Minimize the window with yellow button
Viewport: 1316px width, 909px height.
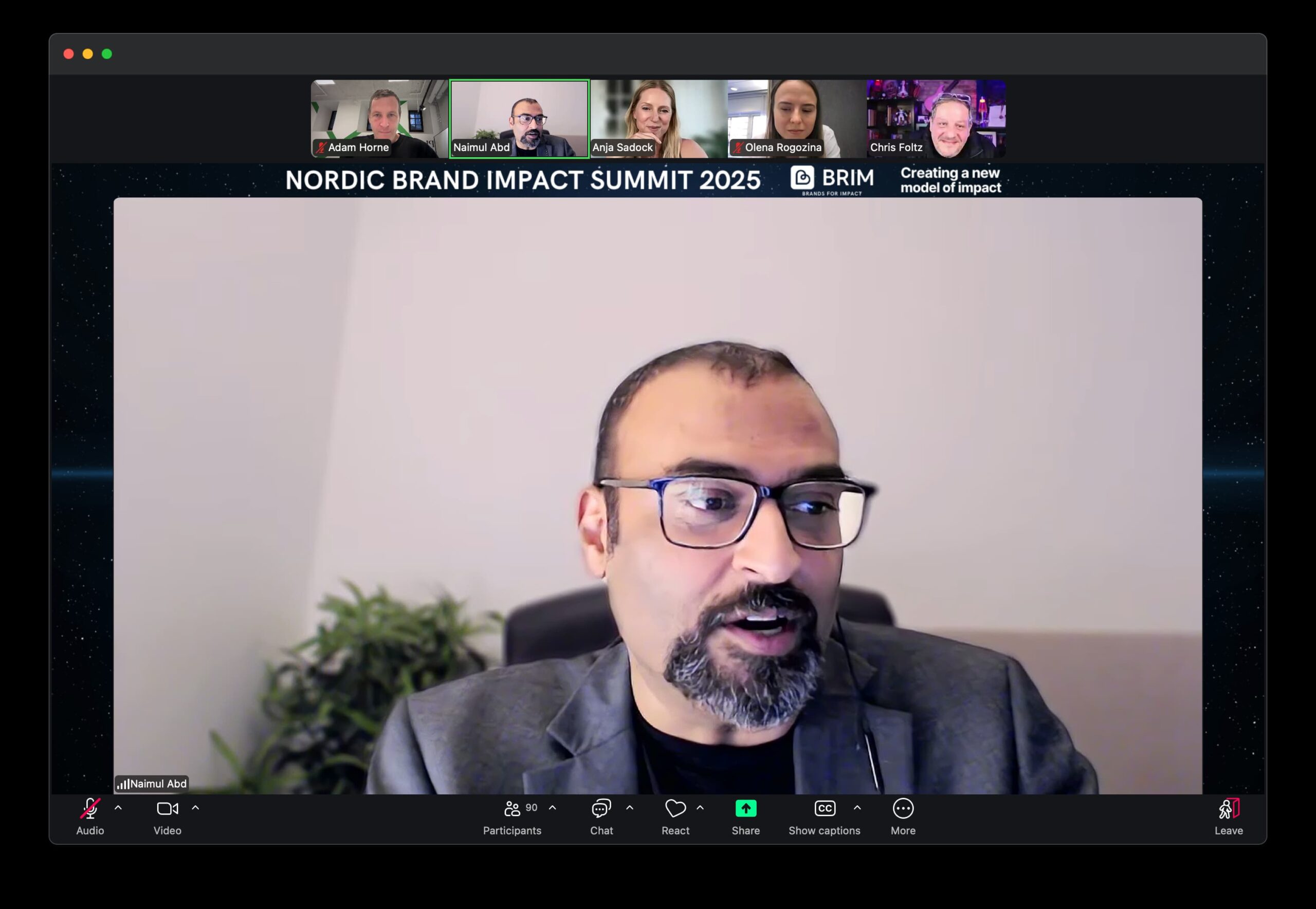(88, 53)
